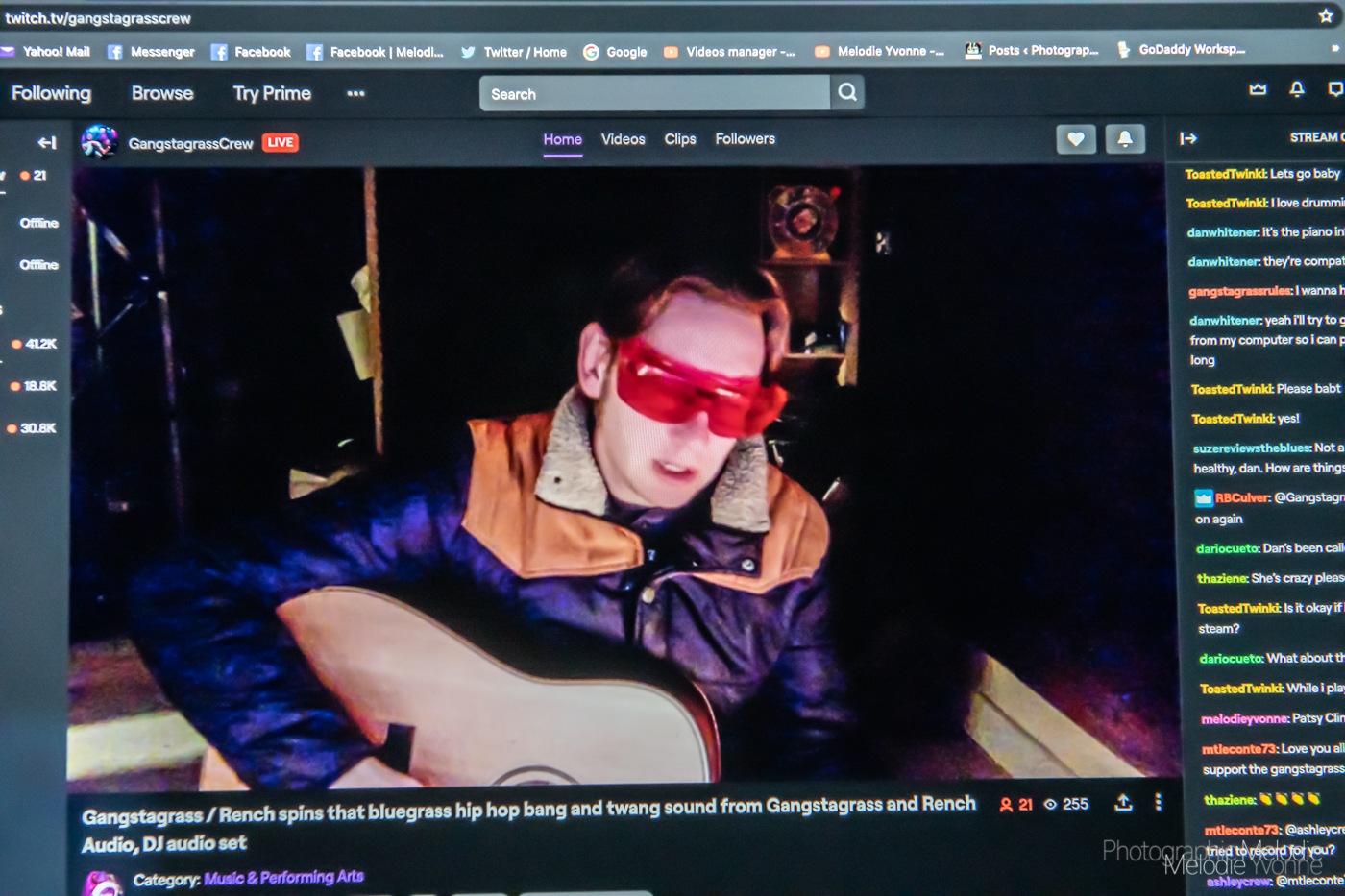Click into the Search input field
Screen dimensions: 1345x896
pos(653,93)
